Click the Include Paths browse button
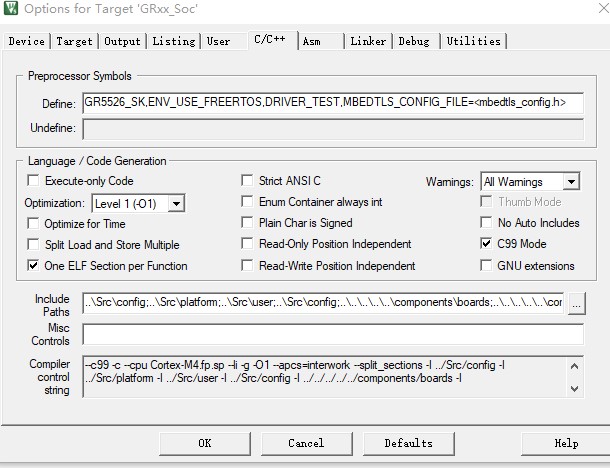610x468 pixels. (575, 304)
